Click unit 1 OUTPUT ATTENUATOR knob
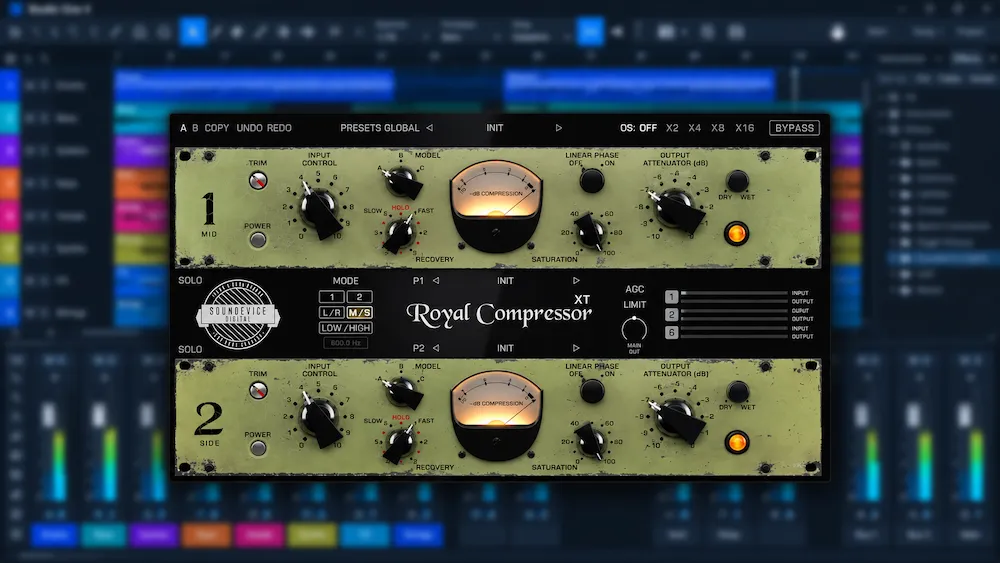 pos(675,209)
